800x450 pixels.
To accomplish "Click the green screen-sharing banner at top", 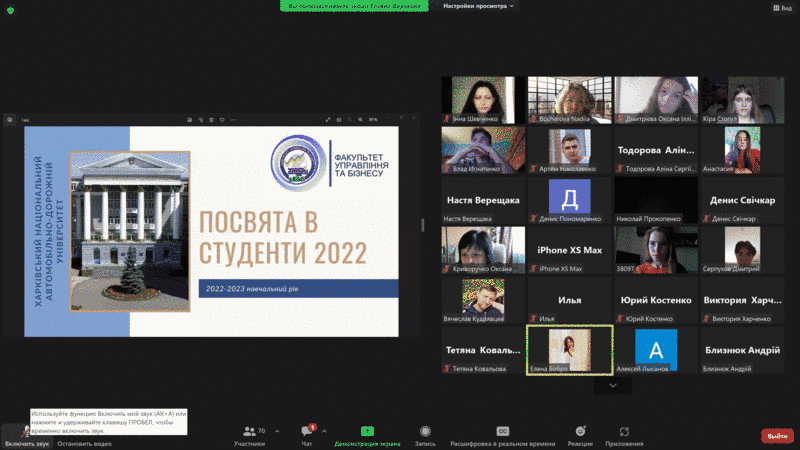I will [354, 5].
